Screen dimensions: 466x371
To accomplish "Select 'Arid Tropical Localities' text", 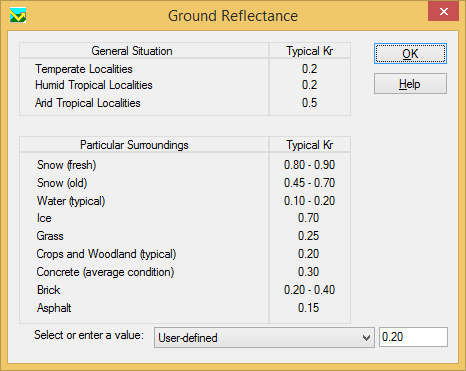I will click(88, 103).
